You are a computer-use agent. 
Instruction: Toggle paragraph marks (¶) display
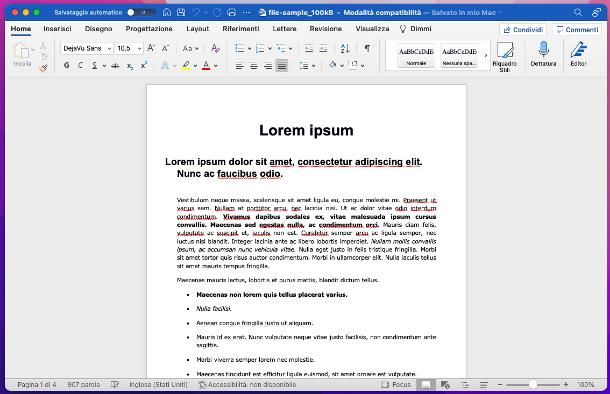pos(367,48)
